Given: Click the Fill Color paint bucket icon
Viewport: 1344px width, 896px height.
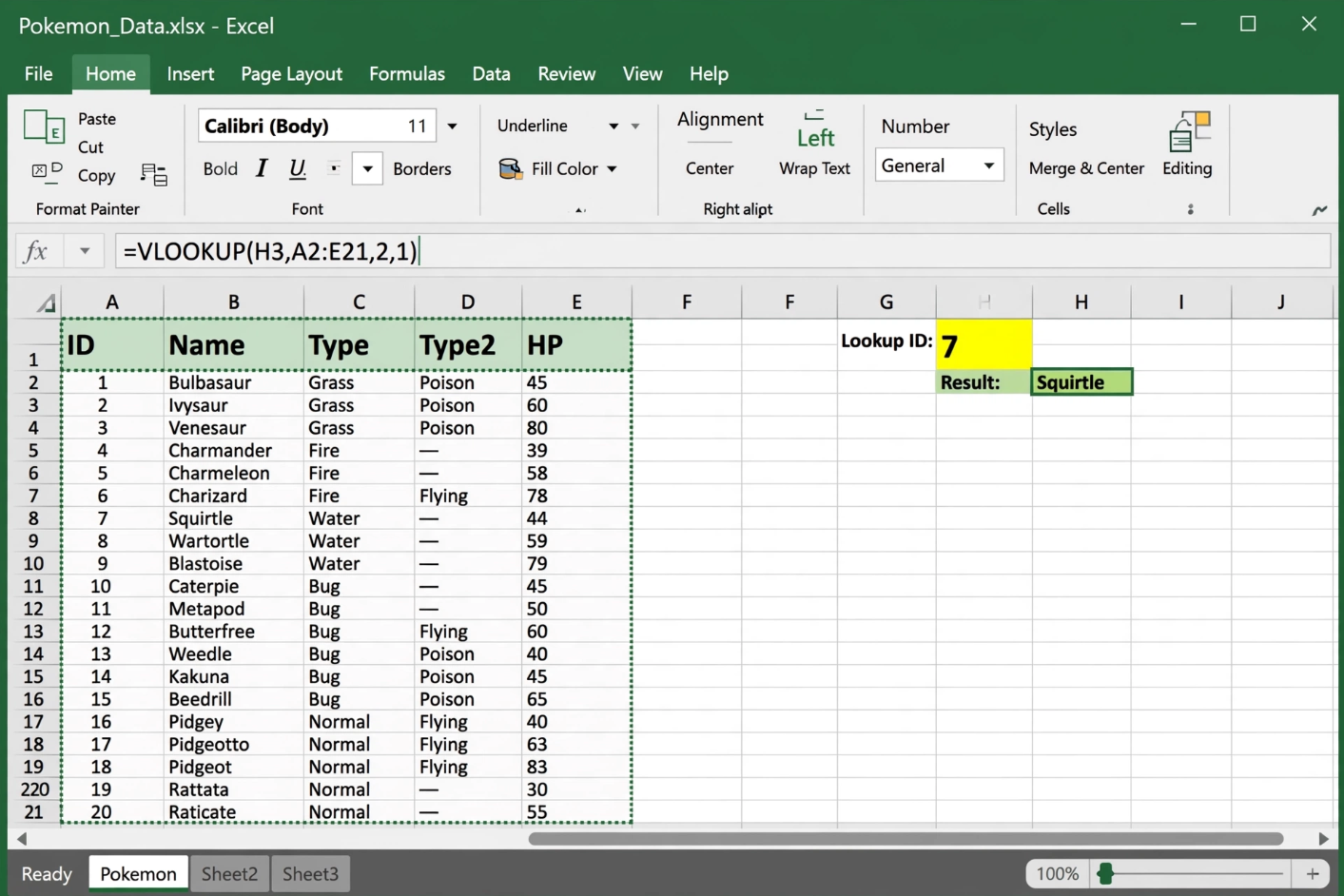Looking at the screenshot, I should (511, 168).
